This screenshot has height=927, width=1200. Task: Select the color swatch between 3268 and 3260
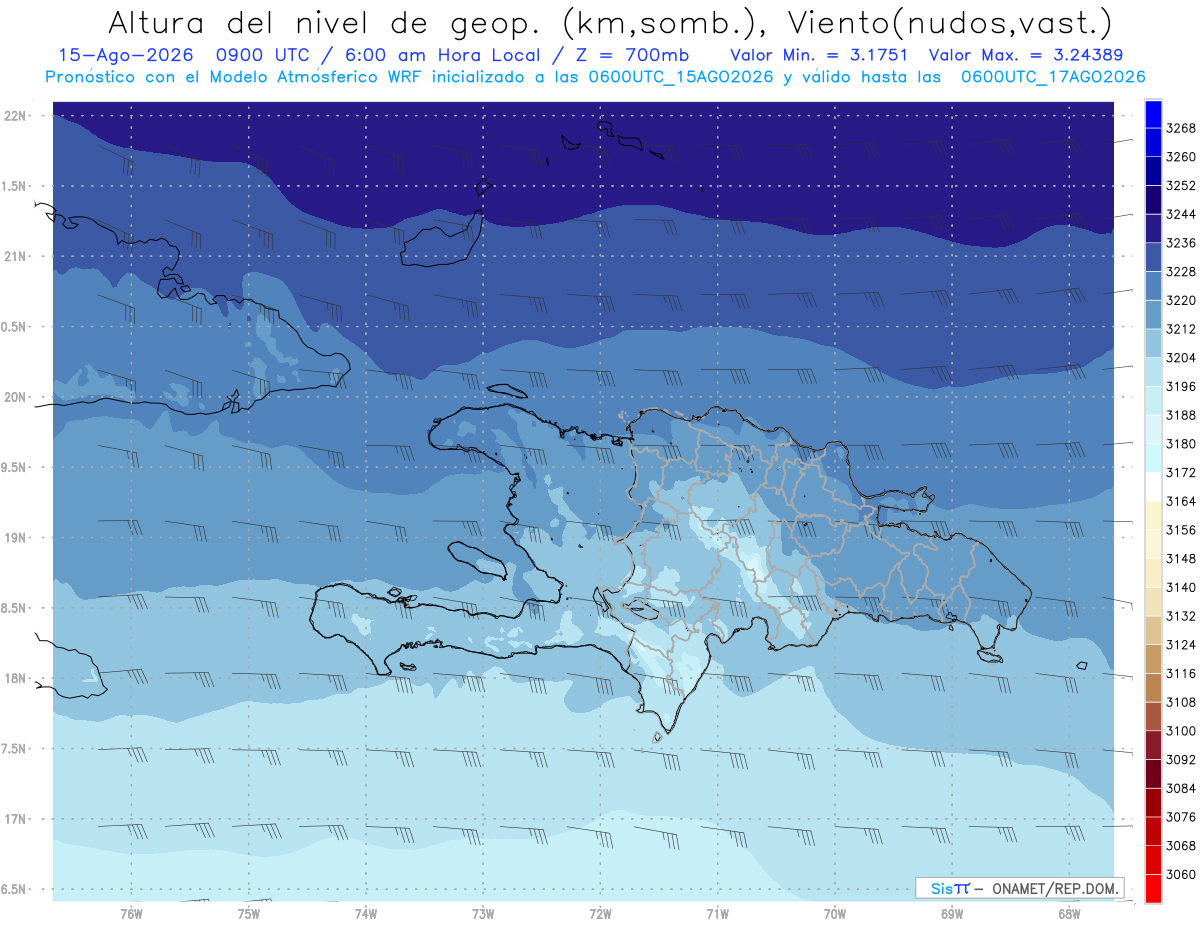click(1152, 143)
